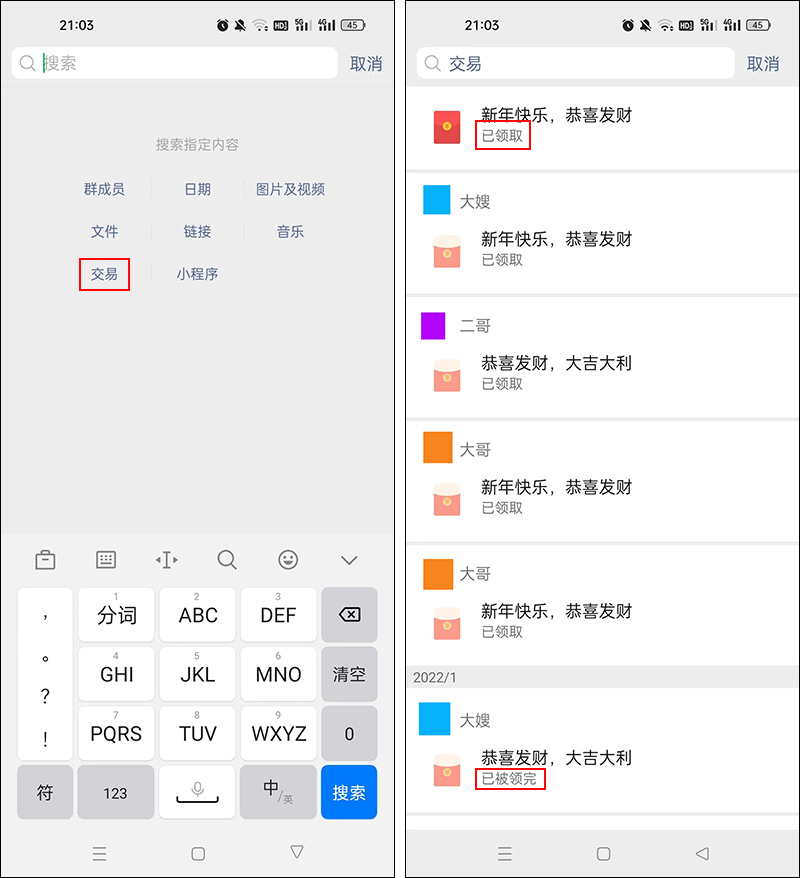Open the emoji picker from keyboard toolbar
The height and width of the screenshot is (878, 800).
pyautogui.click(x=288, y=561)
